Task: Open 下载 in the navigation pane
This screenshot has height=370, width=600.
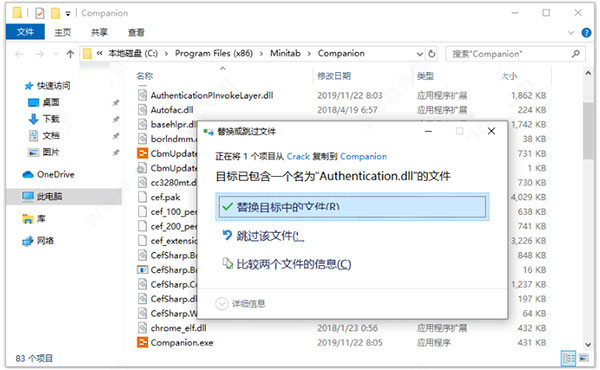Action: pyautogui.click(x=51, y=119)
